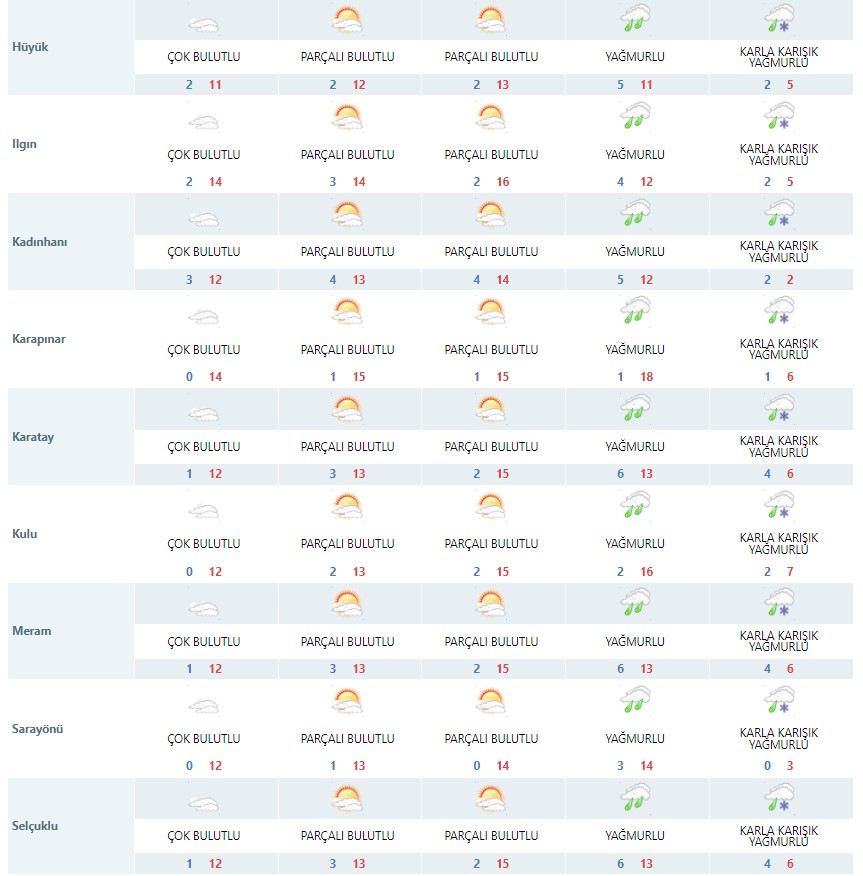863x876 pixels.
Task: Click Kulu's rainy cloud icon
Action: [x=635, y=505]
